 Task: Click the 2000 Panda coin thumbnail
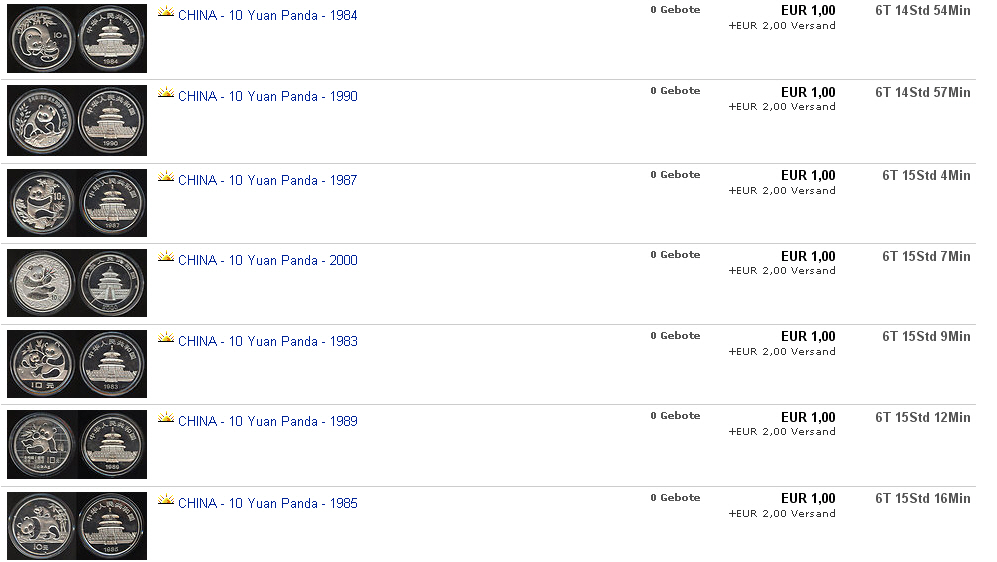click(x=77, y=283)
